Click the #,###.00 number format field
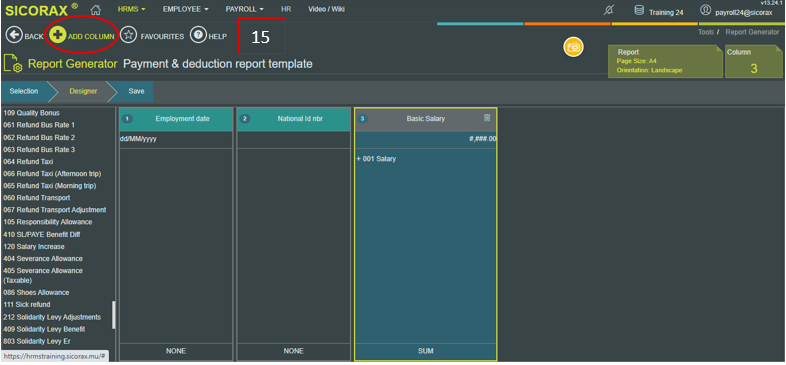Image resolution: width=786 pixels, height=365 pixels. (x=426, y=139)
